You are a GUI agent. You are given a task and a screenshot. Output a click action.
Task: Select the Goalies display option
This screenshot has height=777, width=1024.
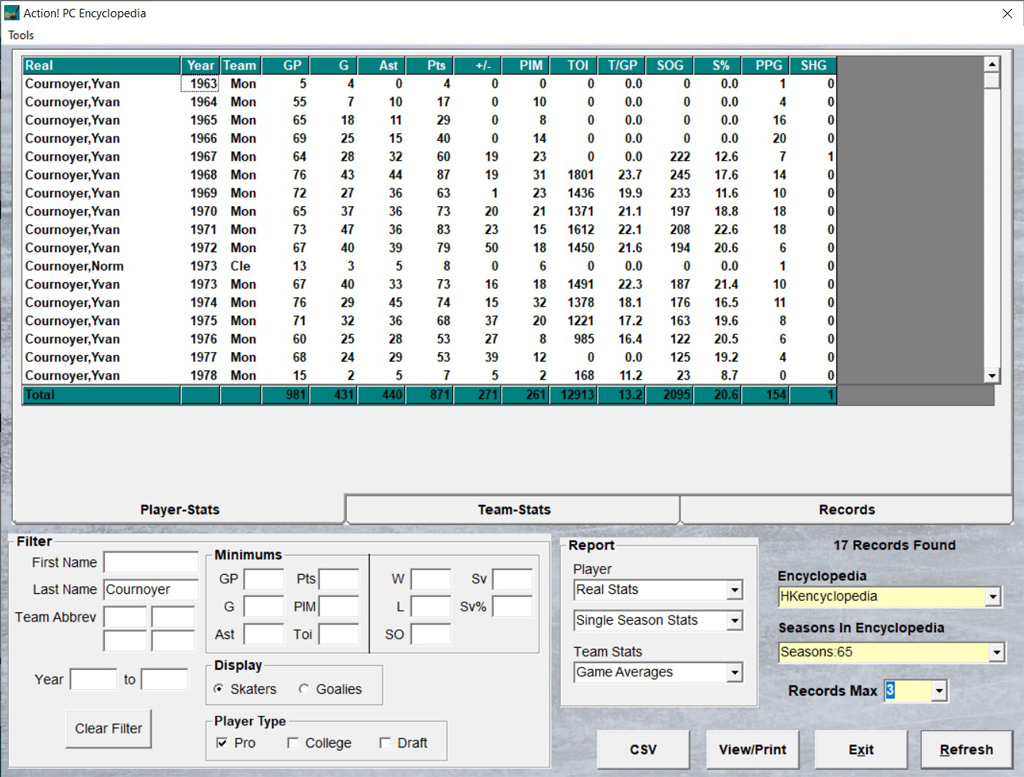(x=304, y=689)
